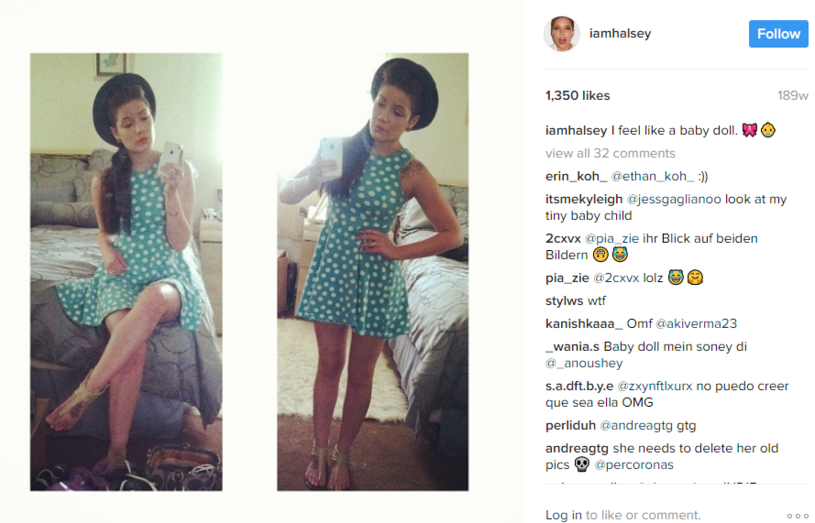Click the @akiverma23 mention
This screenshot has height=523, width=815.
696,324
